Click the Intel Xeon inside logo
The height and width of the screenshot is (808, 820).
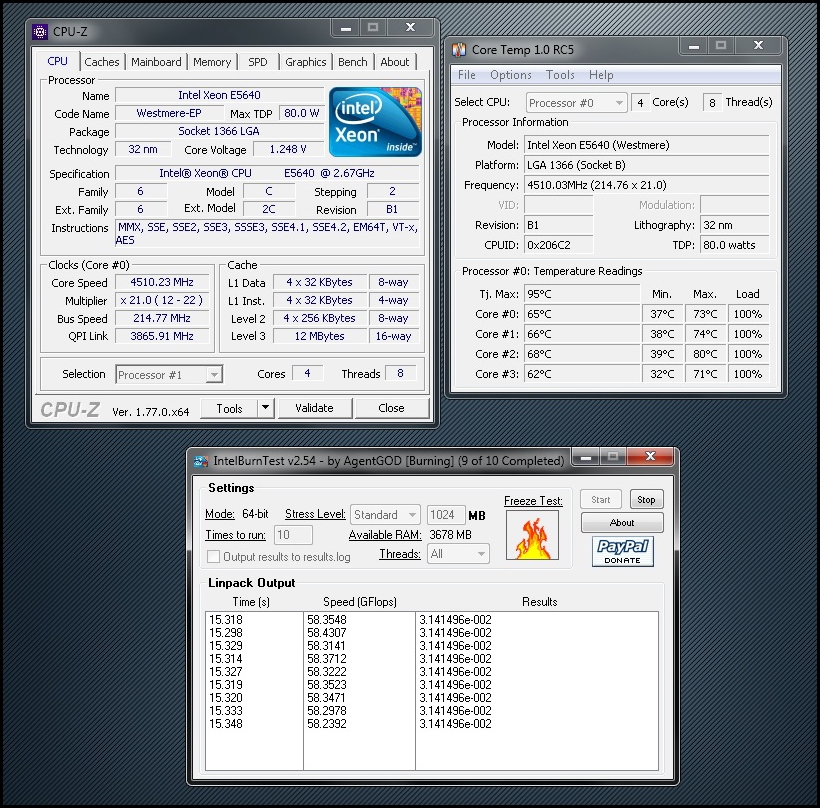[x=375, y=122]
